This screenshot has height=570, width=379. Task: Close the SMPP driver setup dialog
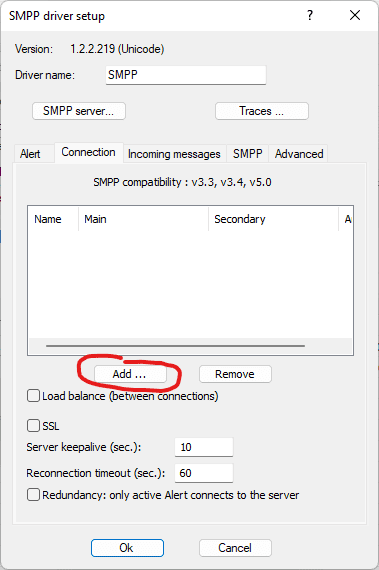tap(355, 15)
